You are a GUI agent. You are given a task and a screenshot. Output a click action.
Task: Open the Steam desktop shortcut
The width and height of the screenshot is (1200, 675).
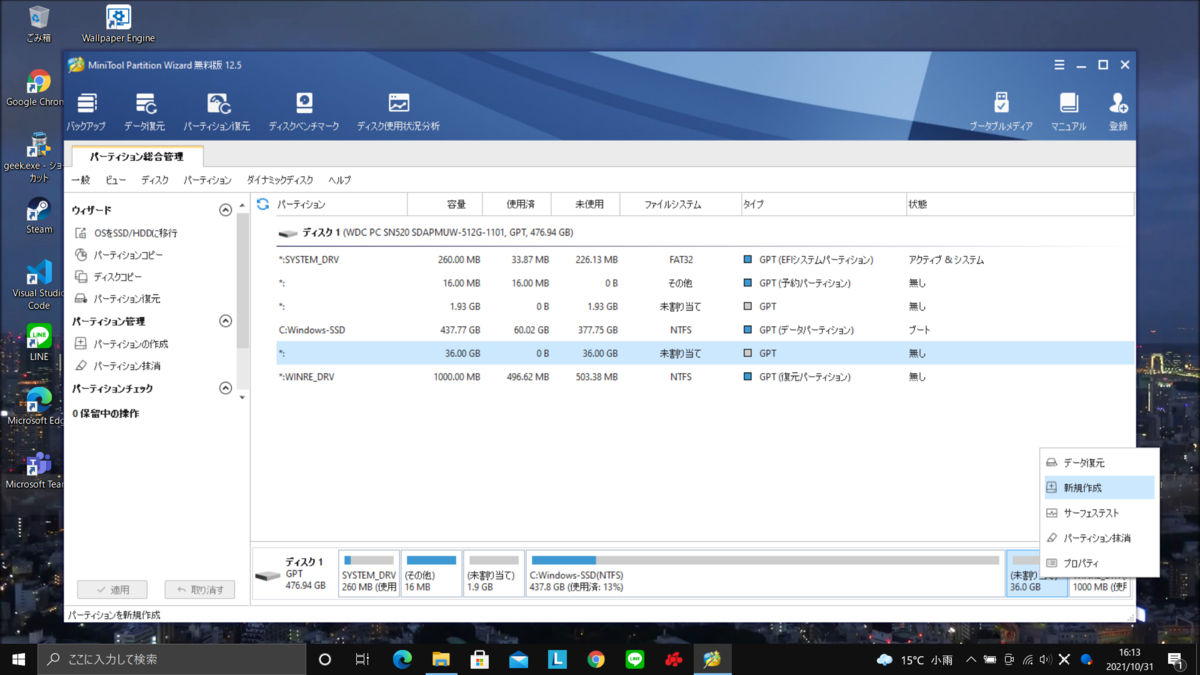tap(39, 216)
